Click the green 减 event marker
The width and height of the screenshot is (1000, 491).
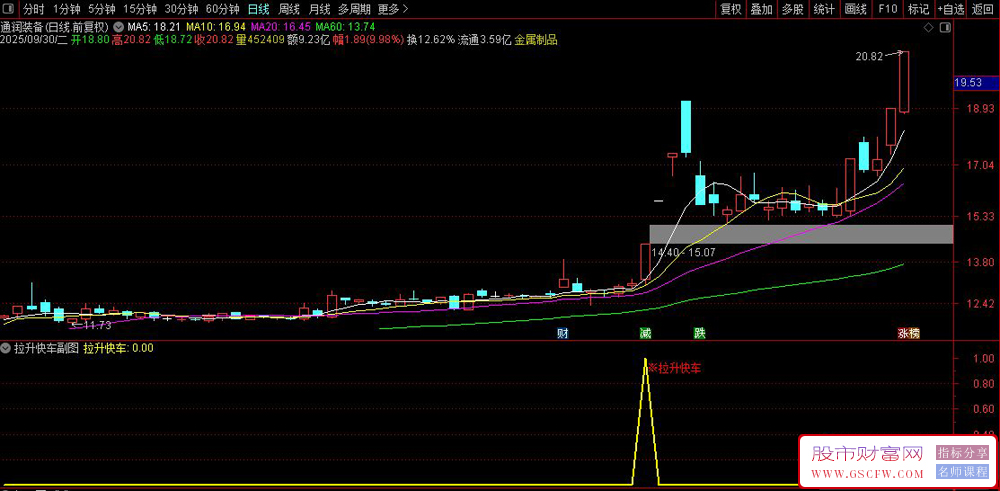645,333
